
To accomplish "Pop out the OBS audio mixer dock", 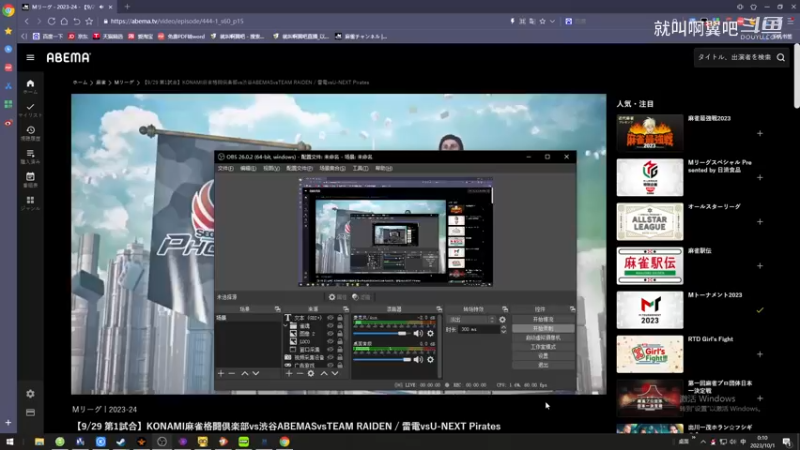I will click(439, 309).
